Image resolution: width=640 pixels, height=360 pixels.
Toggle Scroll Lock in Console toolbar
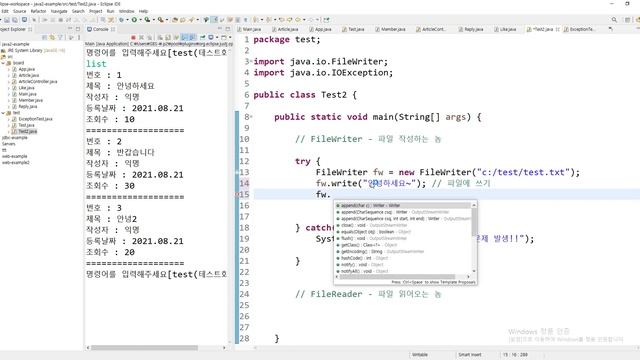[x=168, y=37]
